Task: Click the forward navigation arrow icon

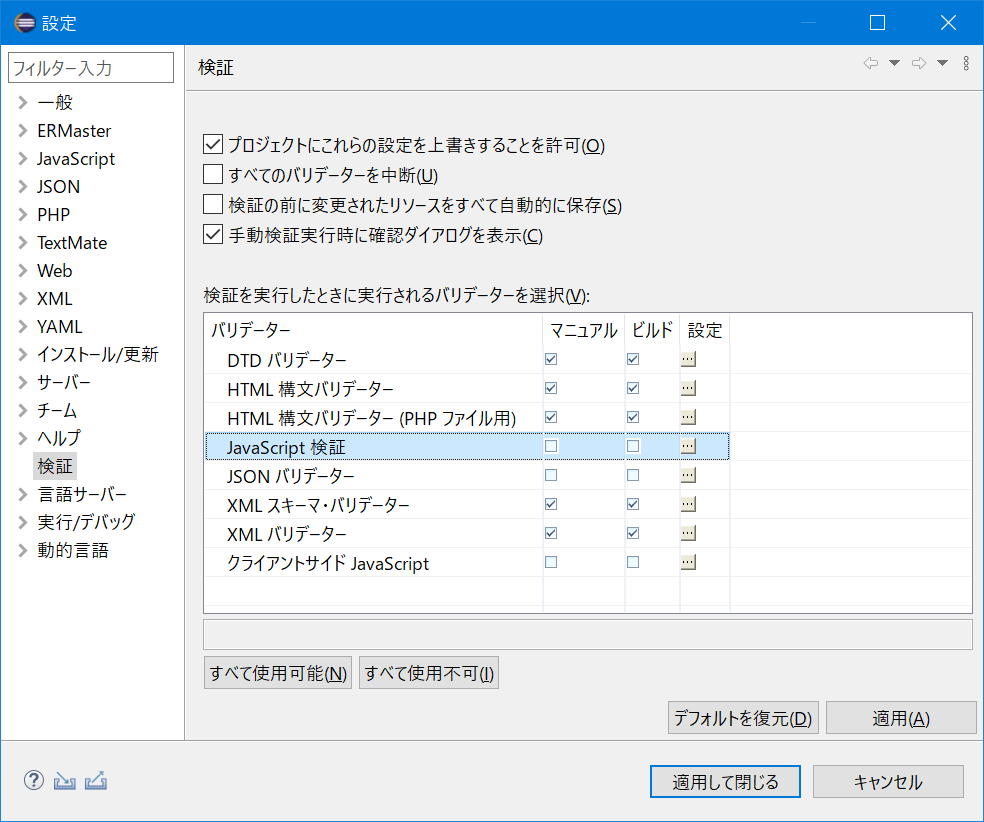Action: click(x=919, y=63)
